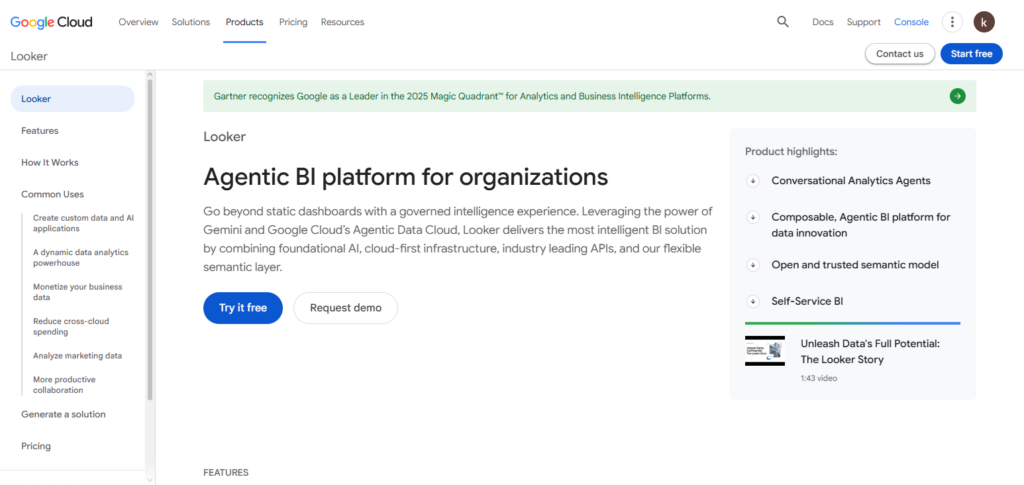Click the Google Cloud logo

click(52, 22)
